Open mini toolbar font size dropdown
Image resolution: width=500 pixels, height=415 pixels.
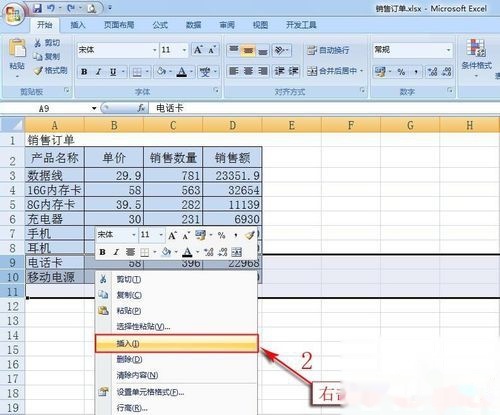pyautogui.click(x=161, y=235)
